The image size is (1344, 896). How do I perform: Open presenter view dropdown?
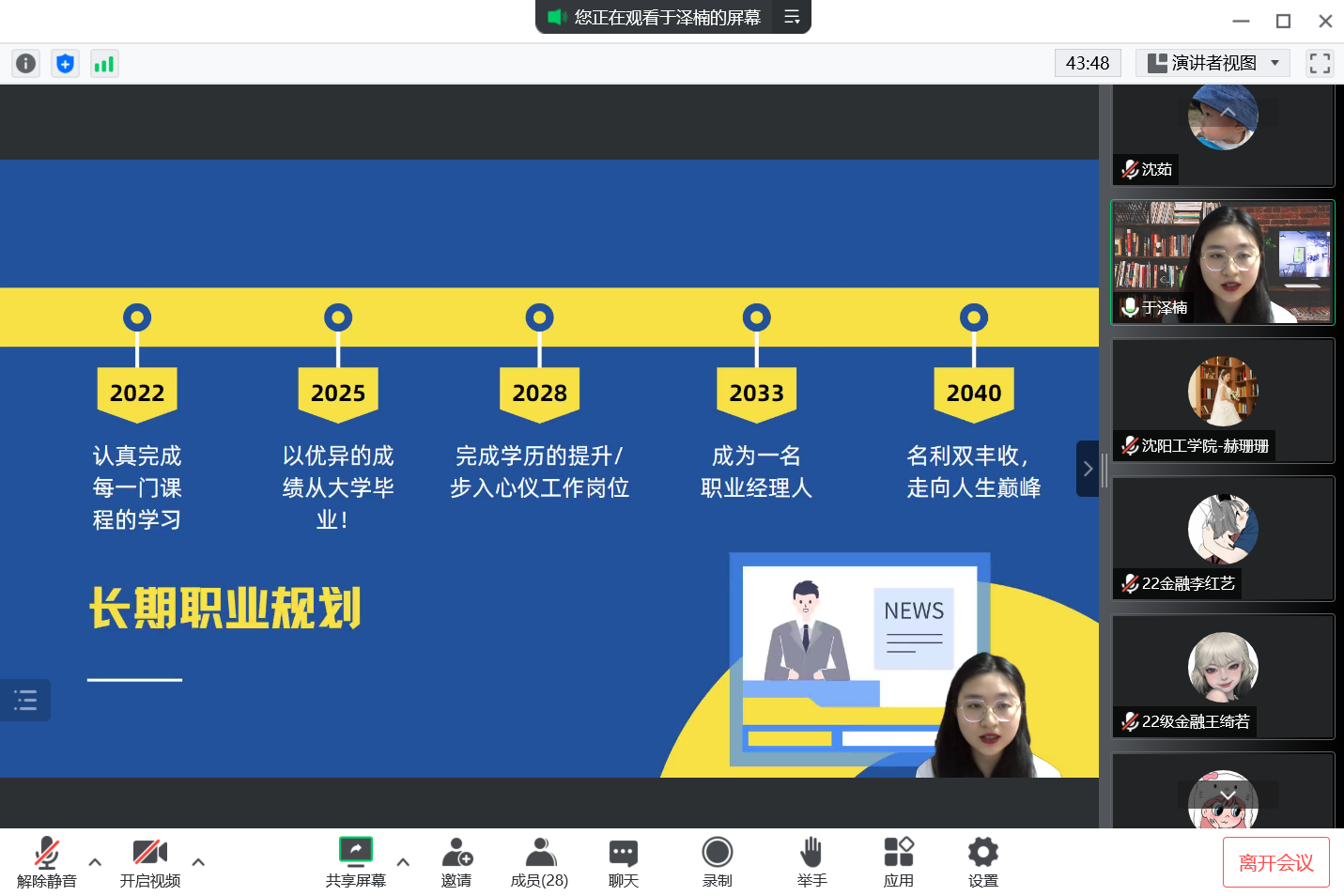click(x=1213, y=63)
